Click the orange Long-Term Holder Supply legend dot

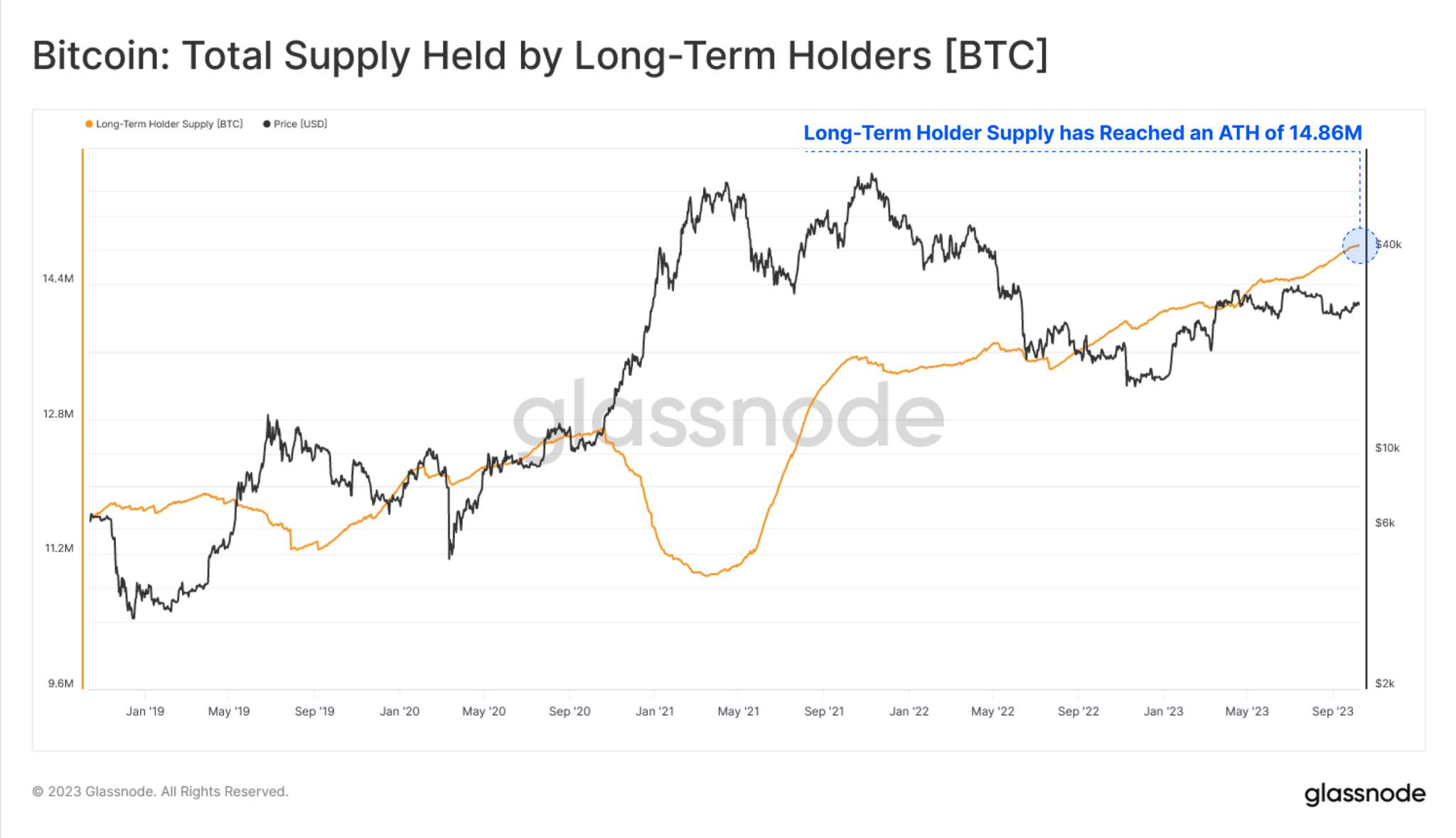click(89, 124)
